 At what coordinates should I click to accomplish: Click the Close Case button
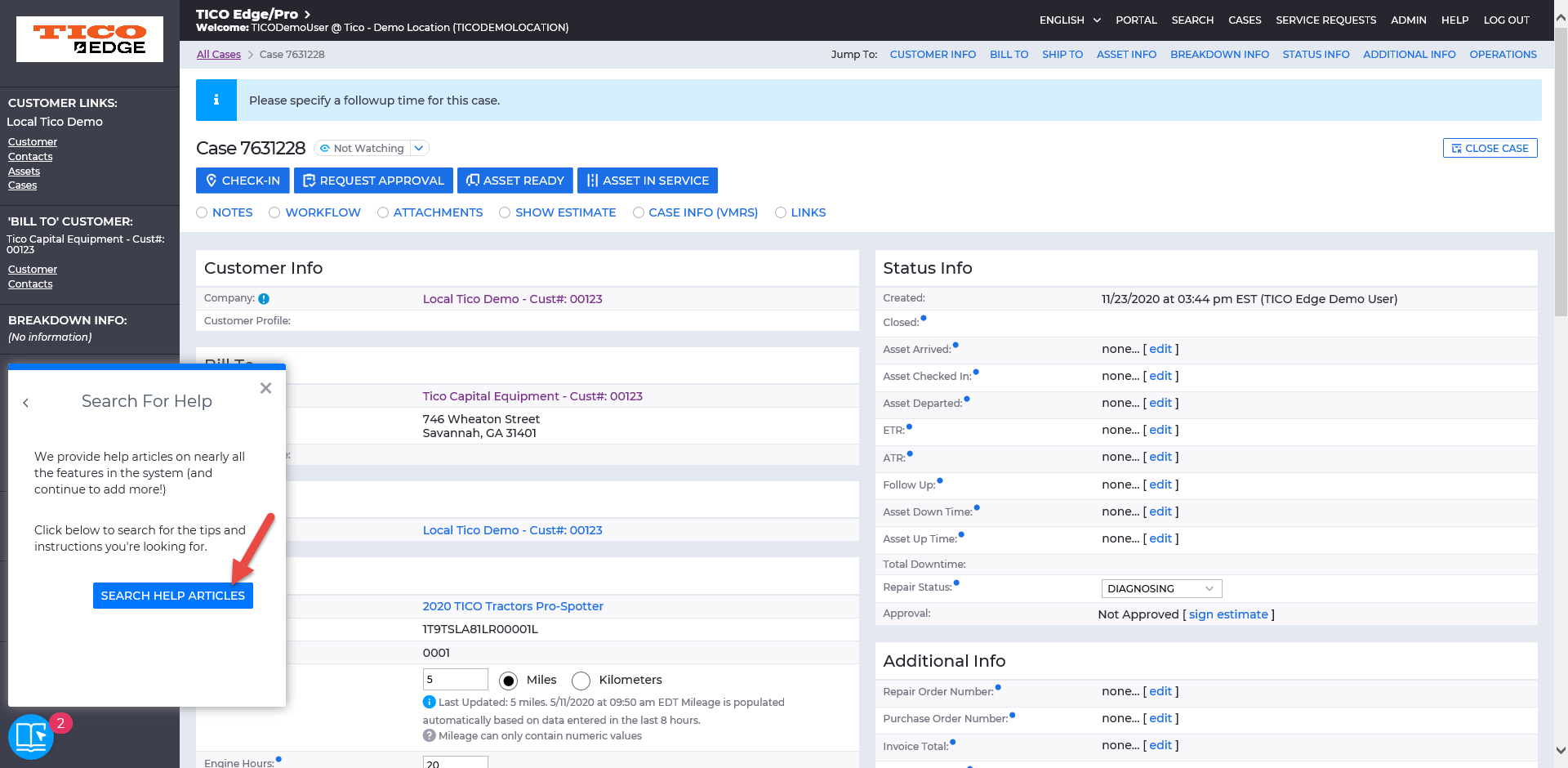[1490, 148]
